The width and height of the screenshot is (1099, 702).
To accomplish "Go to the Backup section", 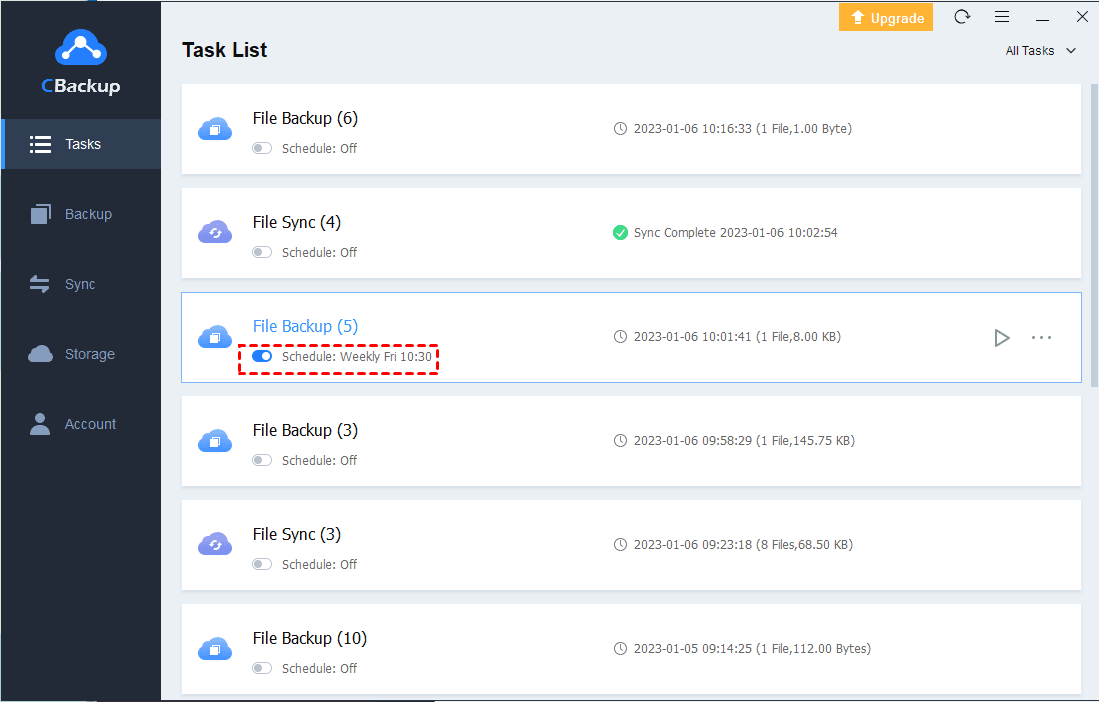I will [x=81, y=214].
